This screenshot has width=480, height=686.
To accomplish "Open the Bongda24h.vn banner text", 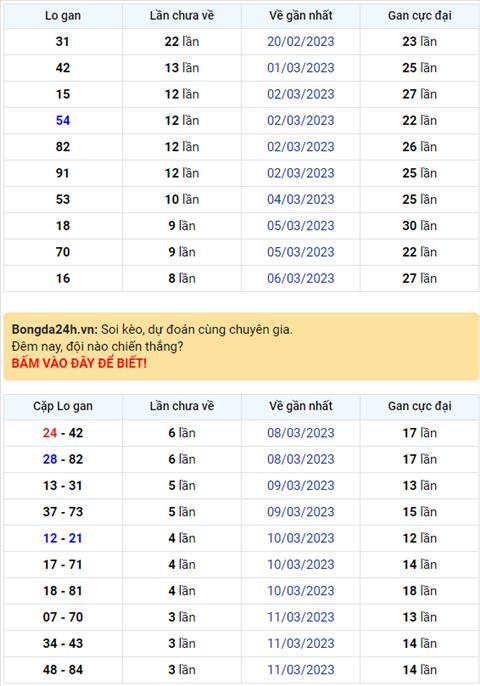I will [152, 329].
